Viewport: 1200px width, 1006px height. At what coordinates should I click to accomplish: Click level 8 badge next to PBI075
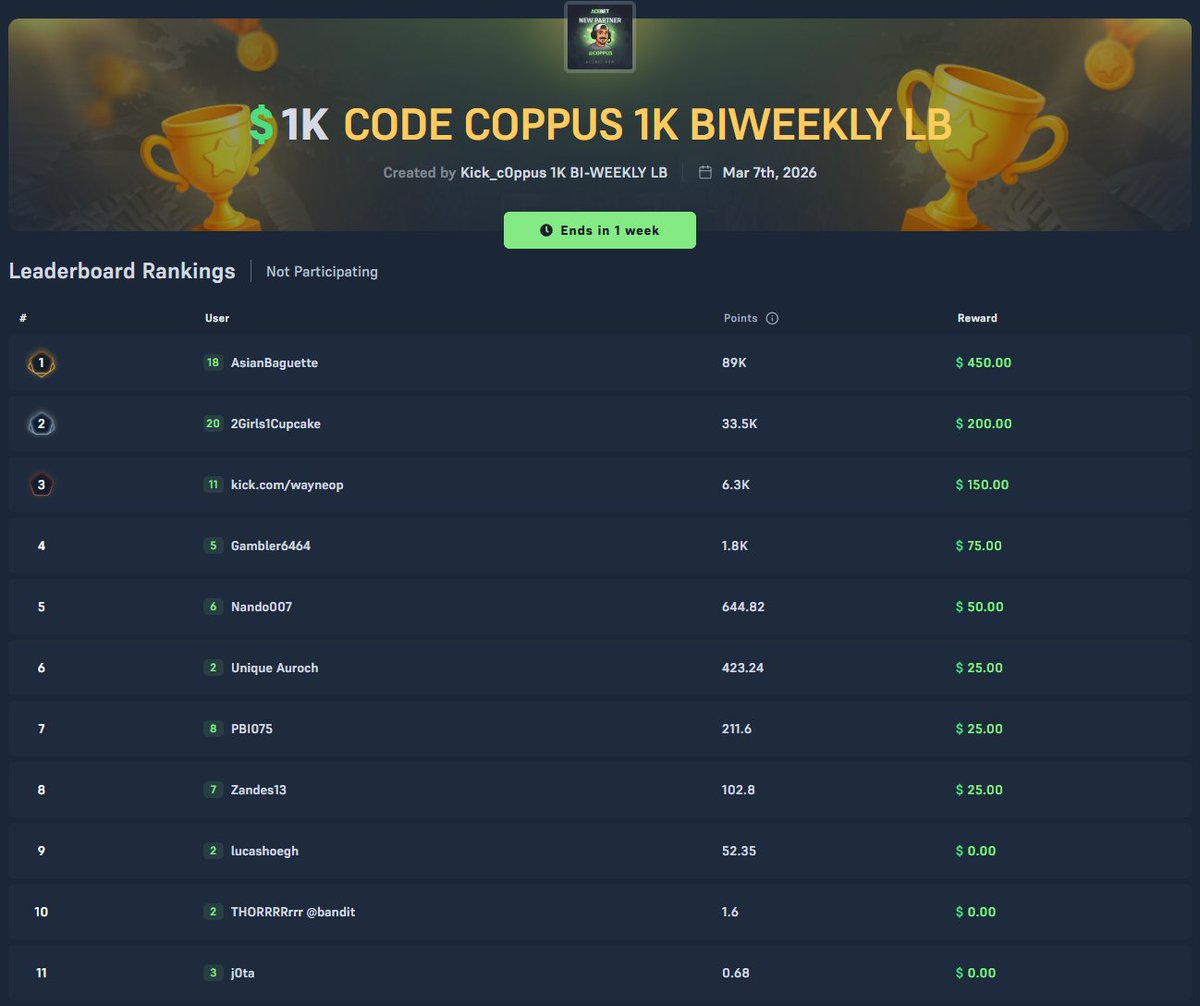coord(213,729)
